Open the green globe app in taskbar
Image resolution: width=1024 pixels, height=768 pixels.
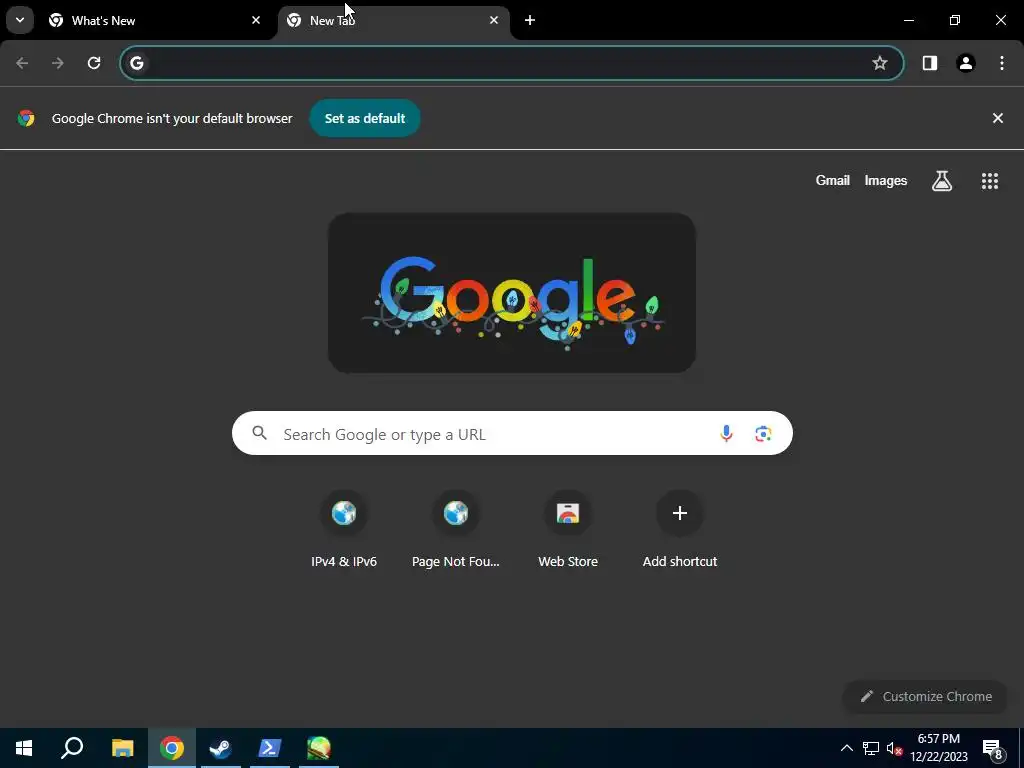click(319, 748)
